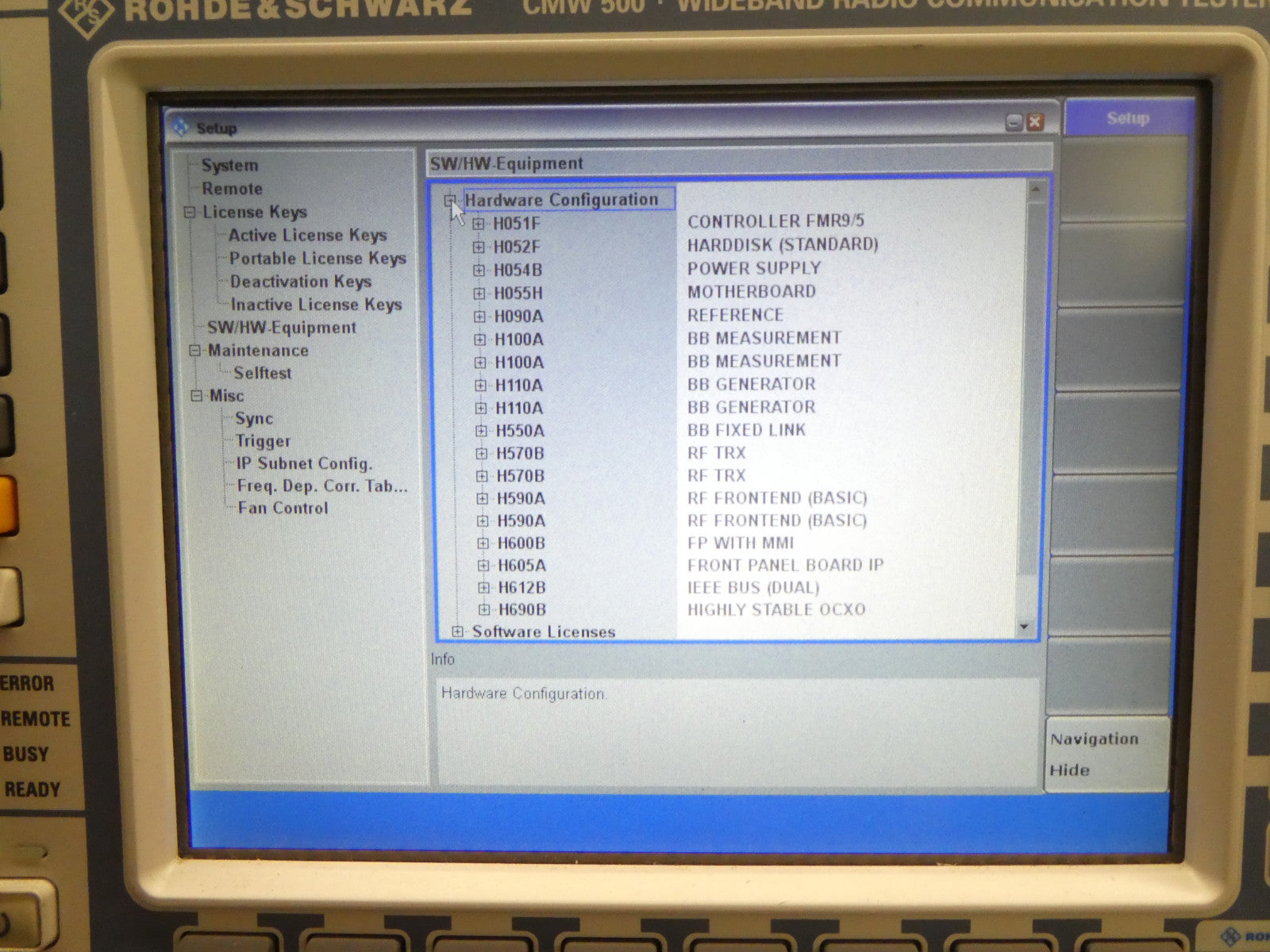Viewport: 1270px width, 952px height.
Task: Expand the Software Licenses node
Action: [458, 631]
